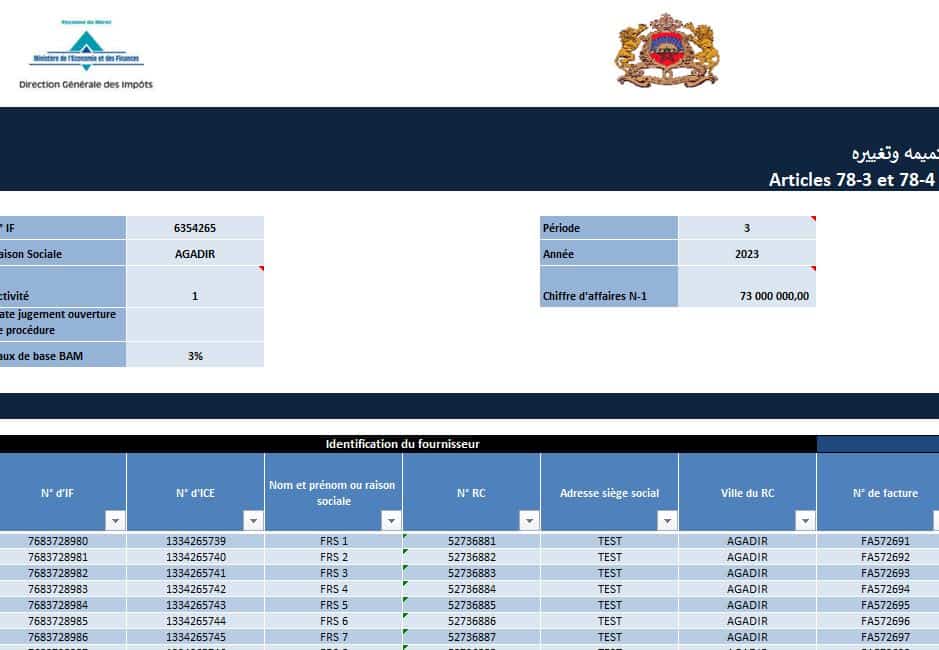Select invoice cell FA572696
The width and height of the screenshot is (939, 650).
(879, 621)
